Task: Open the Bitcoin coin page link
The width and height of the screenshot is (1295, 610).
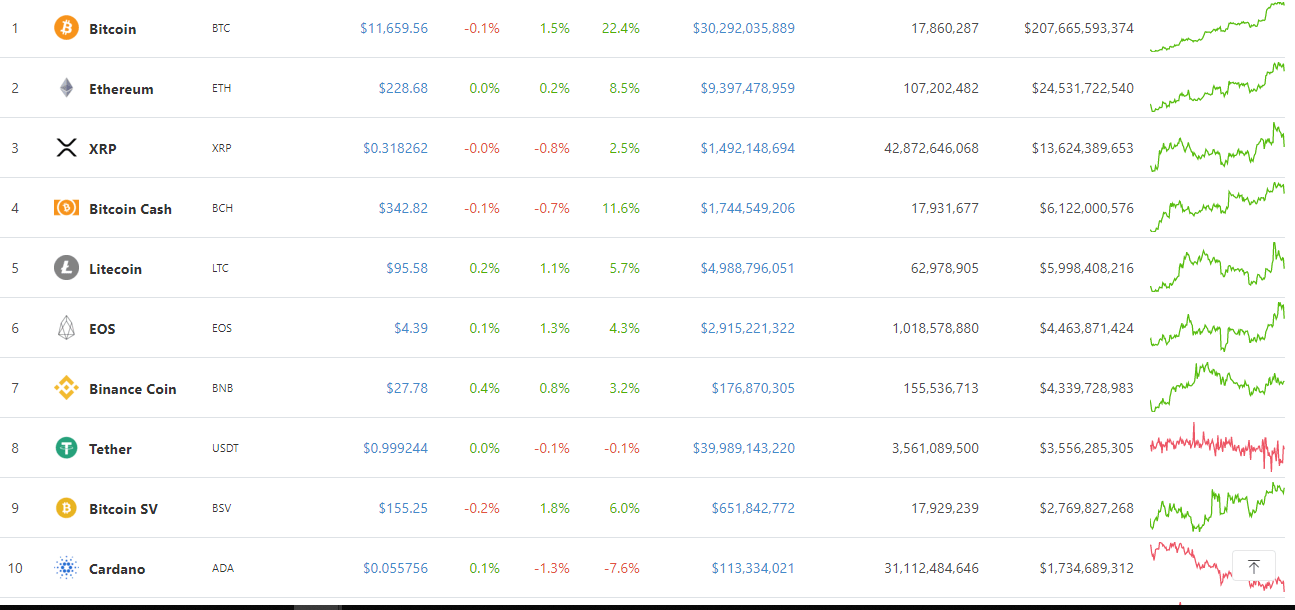Action: [112, 29]
